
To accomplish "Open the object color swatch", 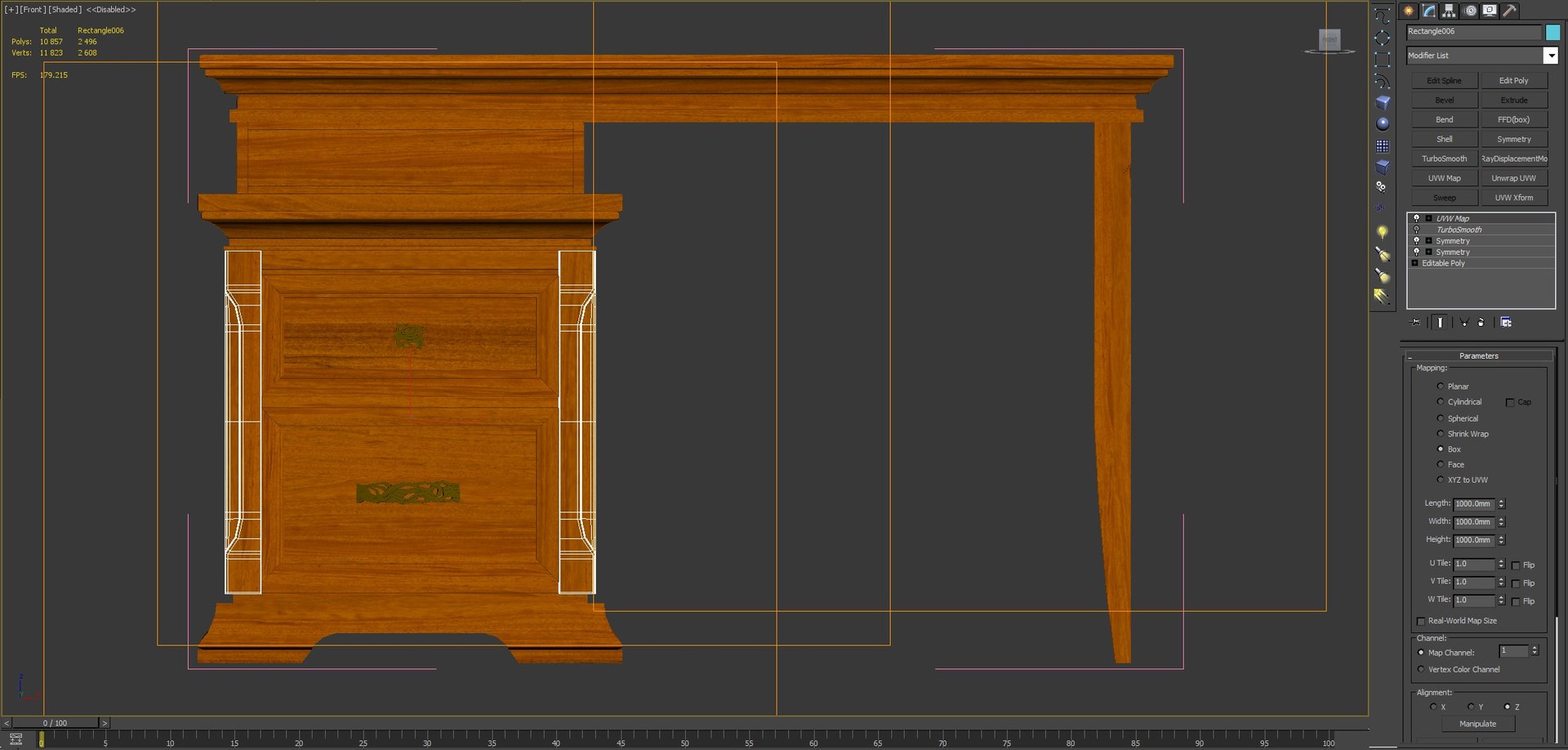I will 1552,32.
